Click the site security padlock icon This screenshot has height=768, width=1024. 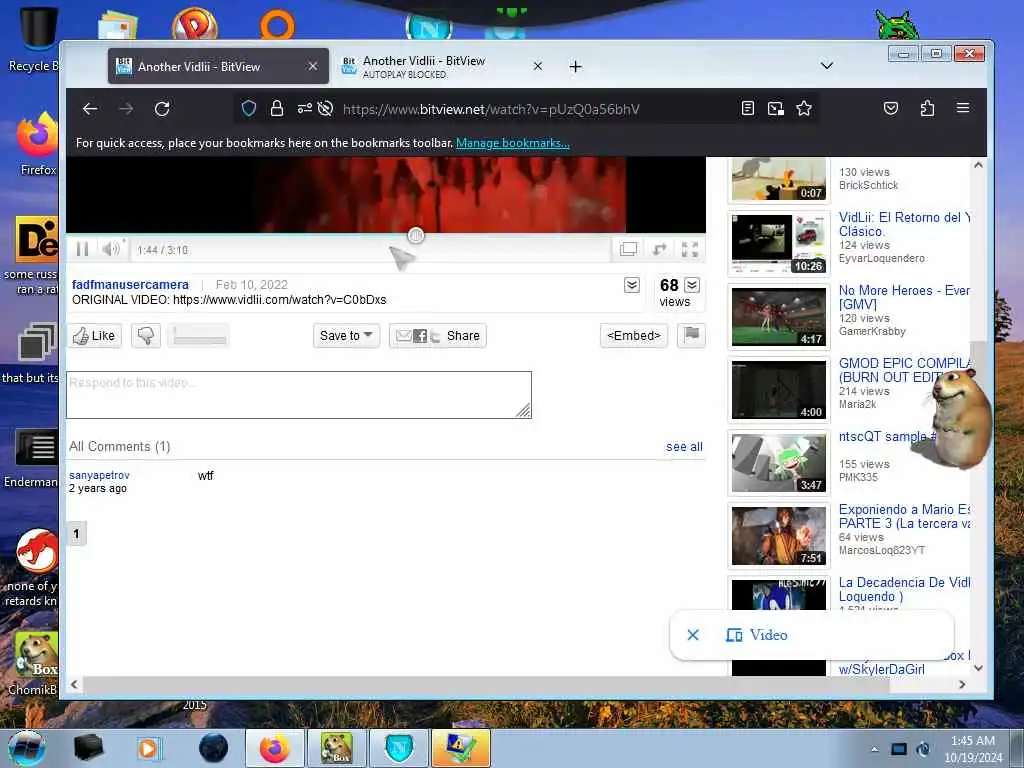click(277, 108)
